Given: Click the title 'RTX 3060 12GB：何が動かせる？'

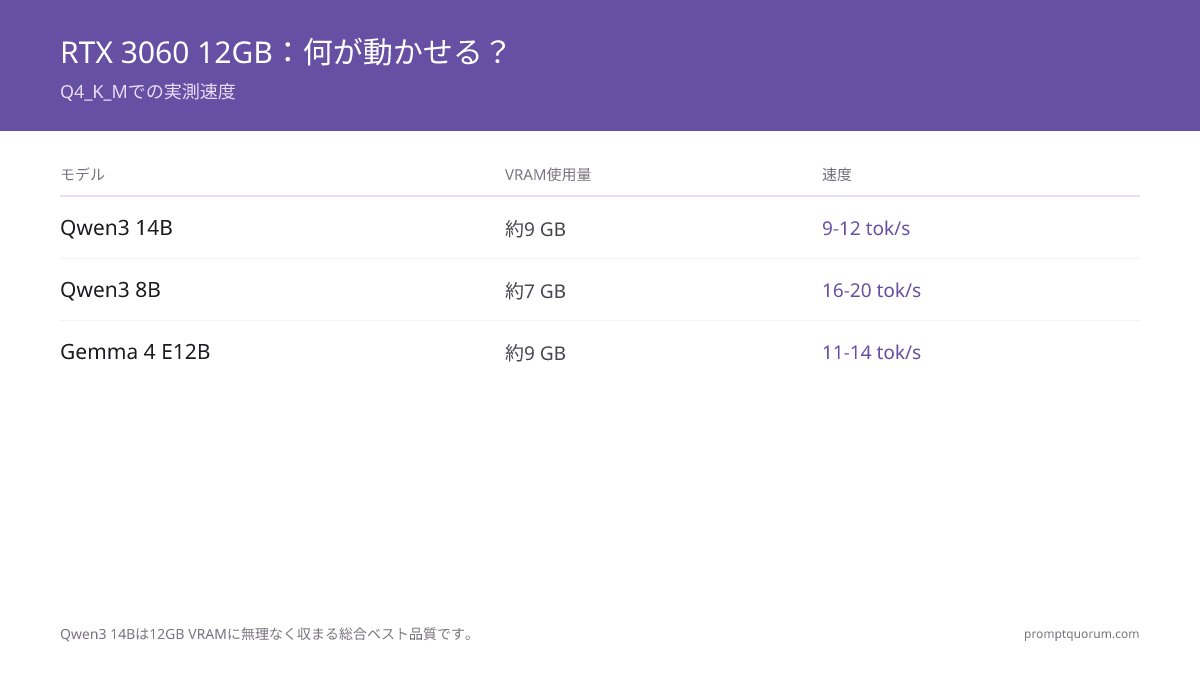Looking at the screenshot, I should (285, 52).
